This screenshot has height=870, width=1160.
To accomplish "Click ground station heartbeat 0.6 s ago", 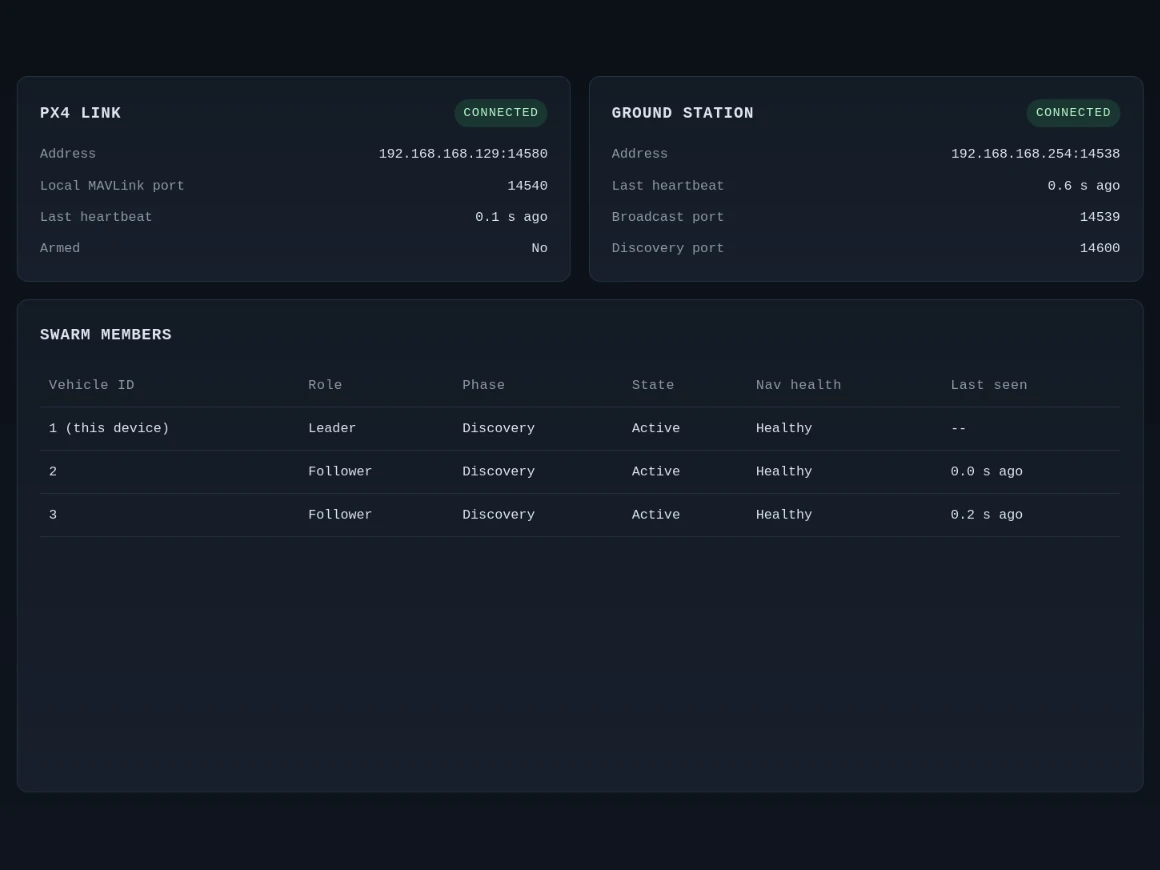I will coord(1083,186).
